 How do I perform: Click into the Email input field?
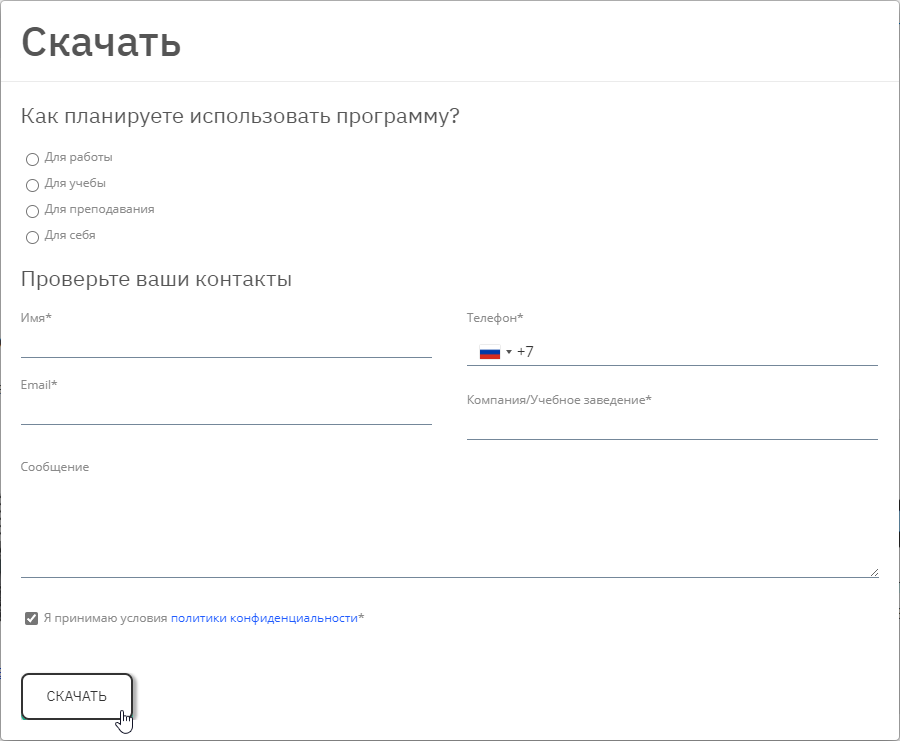click(x=226, y=412)
